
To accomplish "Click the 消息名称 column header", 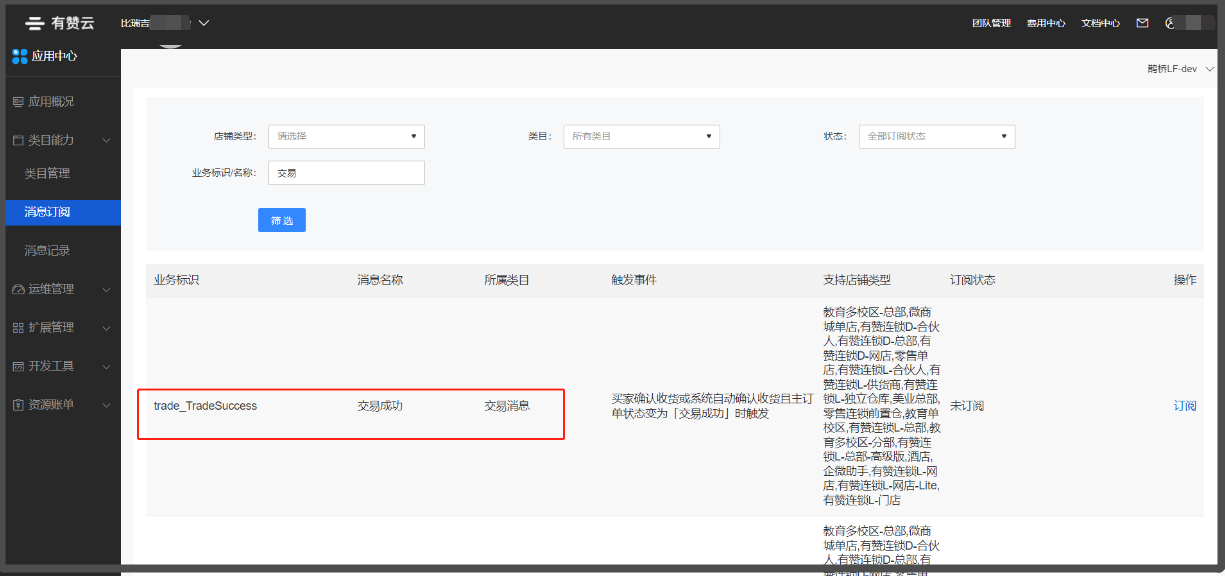I will (380, 280).
